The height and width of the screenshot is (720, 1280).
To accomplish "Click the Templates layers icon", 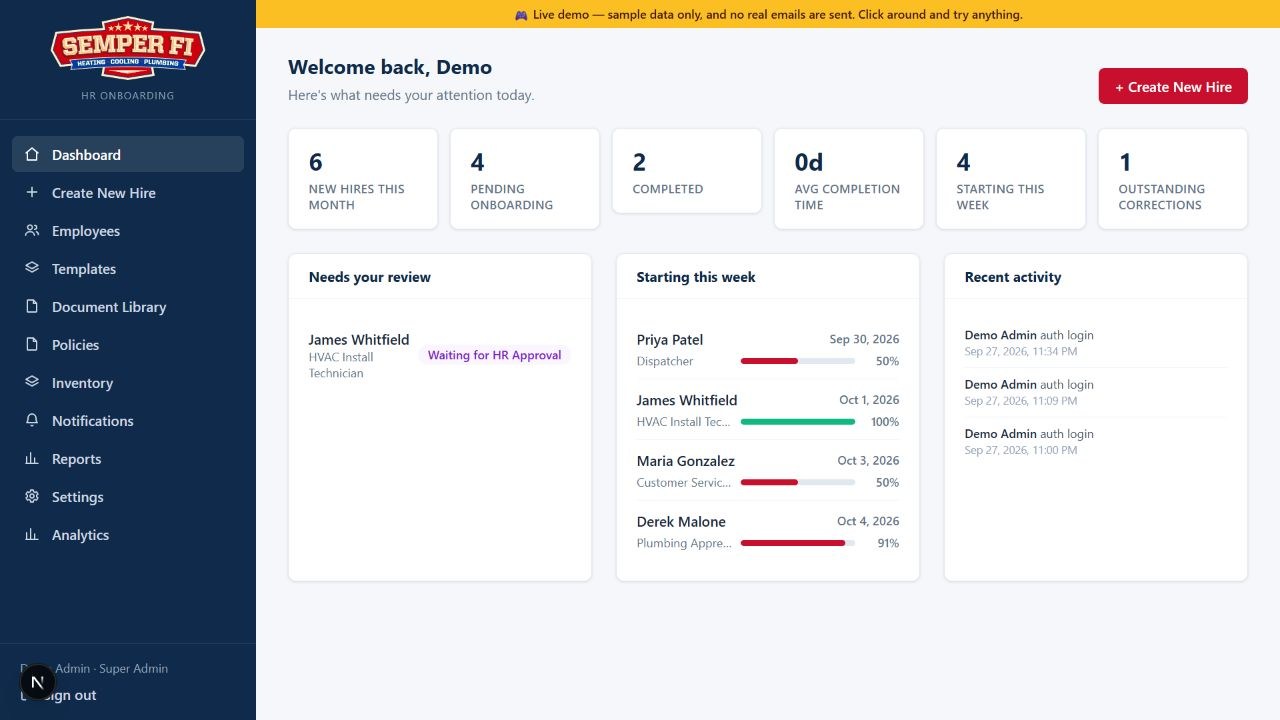I will 32,269.
